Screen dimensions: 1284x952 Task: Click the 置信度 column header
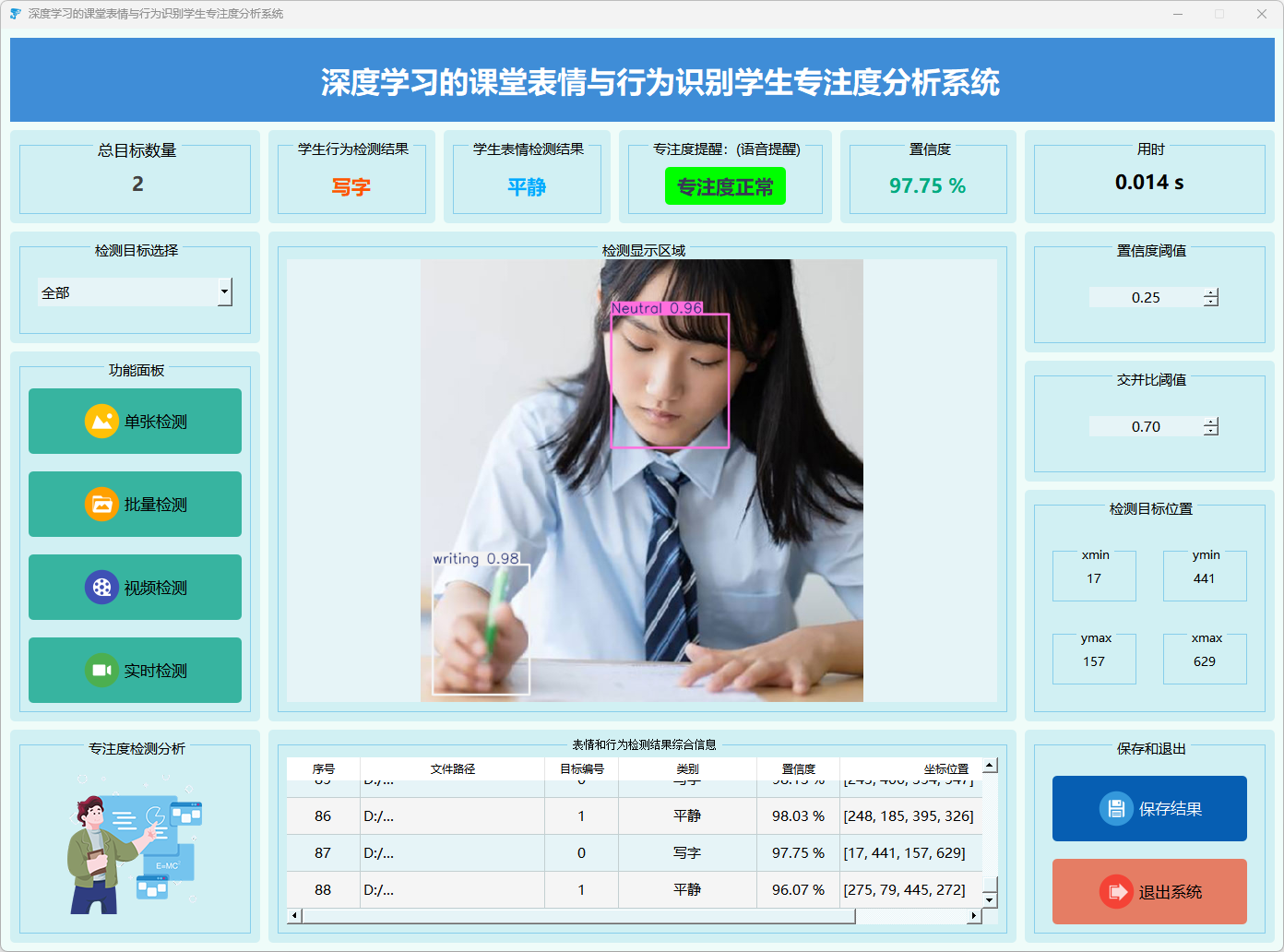point(798,768)
